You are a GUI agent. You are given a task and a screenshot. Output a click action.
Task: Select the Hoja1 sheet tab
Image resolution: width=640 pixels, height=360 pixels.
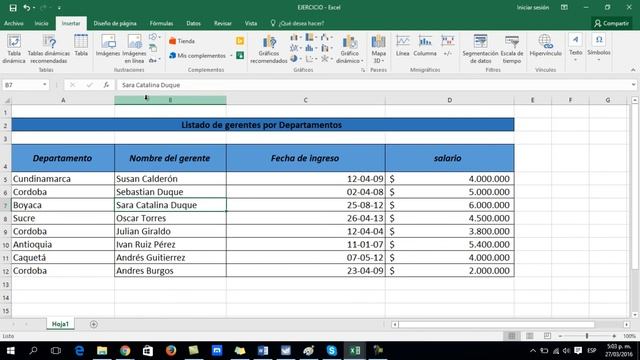[60, 324]
